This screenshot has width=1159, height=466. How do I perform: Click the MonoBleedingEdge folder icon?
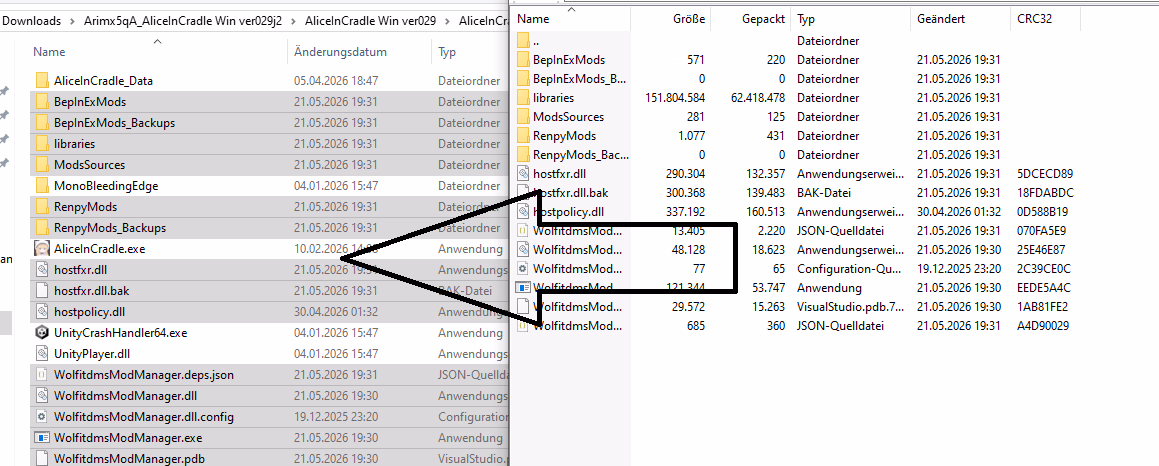tap(42, 186)
